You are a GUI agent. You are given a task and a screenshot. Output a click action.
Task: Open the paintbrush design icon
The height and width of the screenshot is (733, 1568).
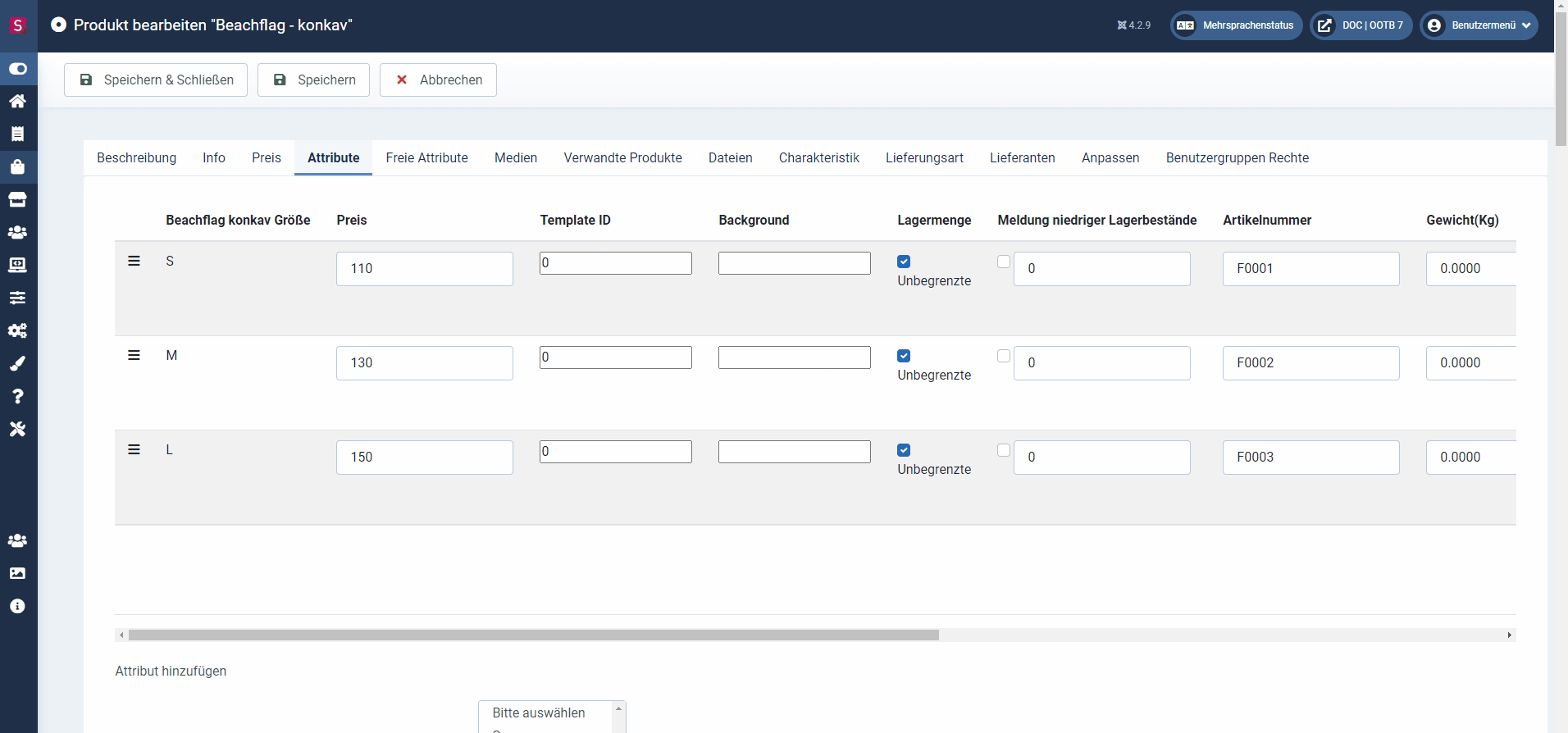(x=17, y=363)
